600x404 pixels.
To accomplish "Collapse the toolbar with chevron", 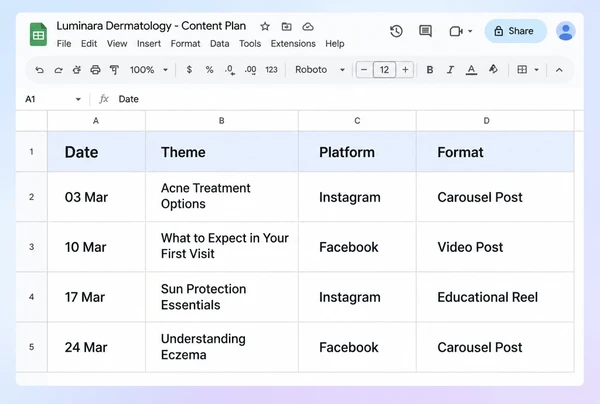I will [x=559, y=70].
